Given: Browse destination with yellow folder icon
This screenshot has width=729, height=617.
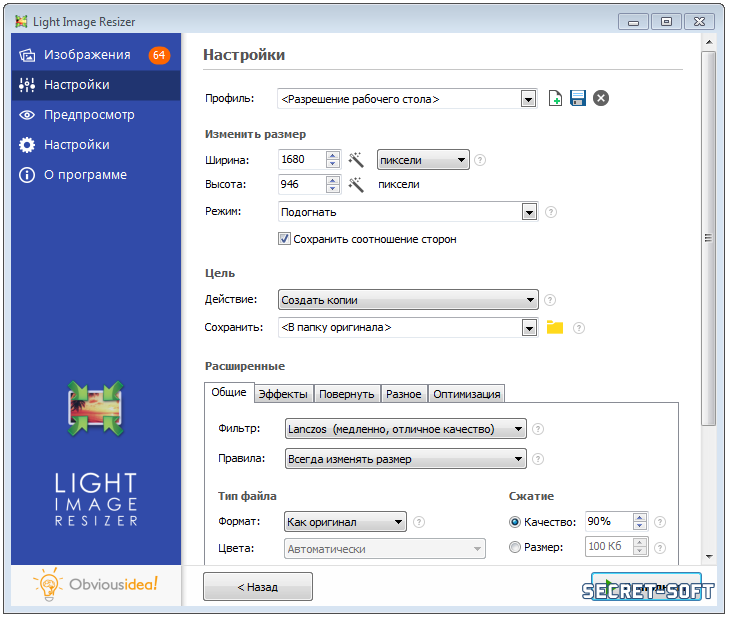Looking at the screenshot, I should tap(555, 327).
